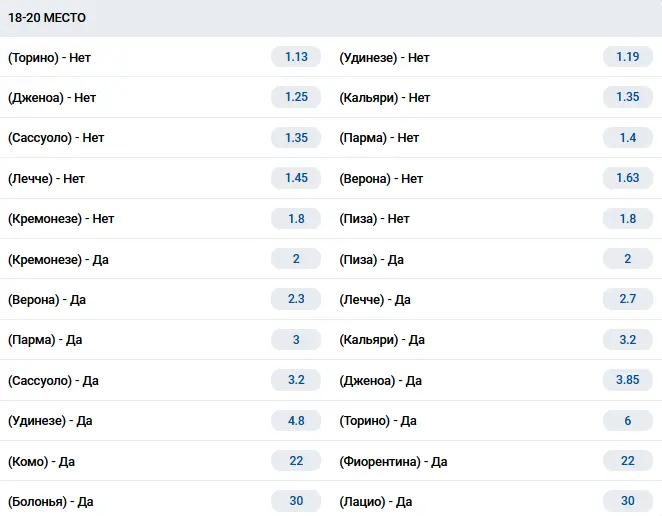Choose Удинезе Да odds 4.8
The image size is (662, 516).
pyautogui.click(x=296, y=421)
